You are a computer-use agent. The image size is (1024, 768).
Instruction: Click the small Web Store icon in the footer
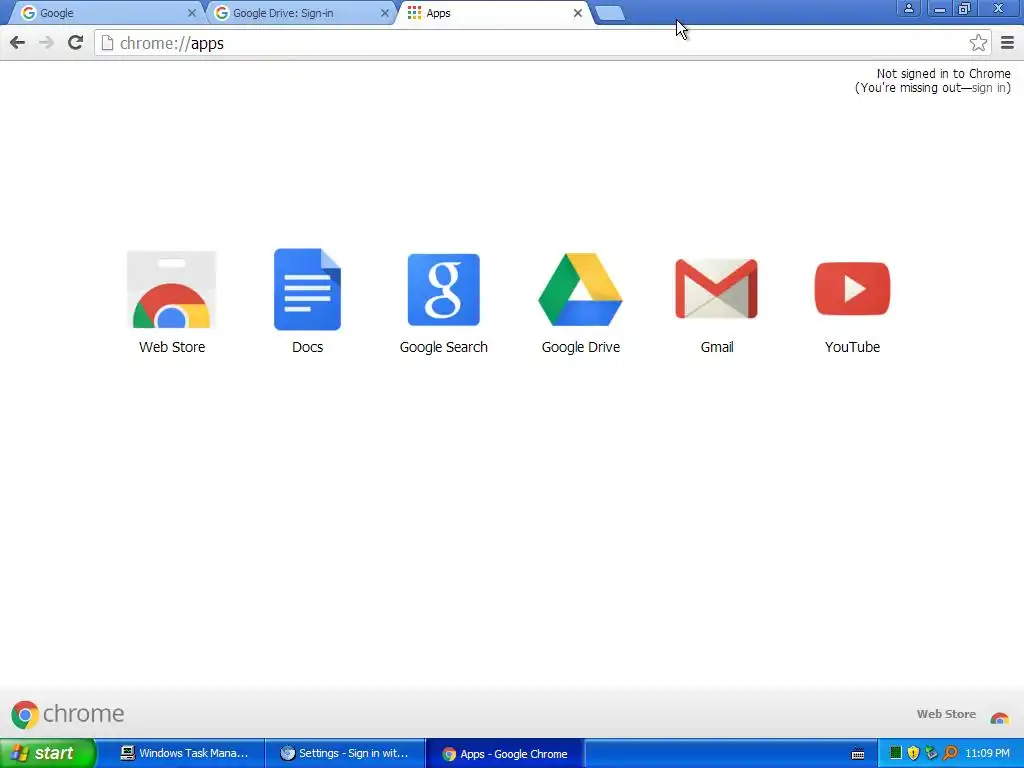999,717
